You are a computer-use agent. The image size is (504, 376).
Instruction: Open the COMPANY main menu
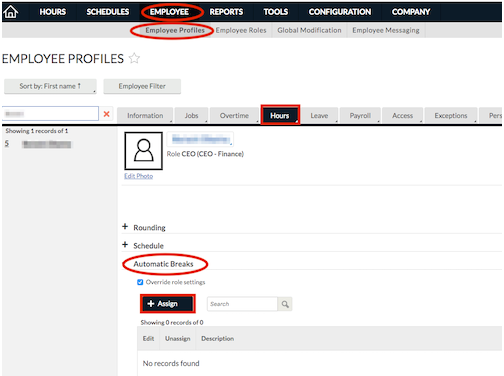411,12
